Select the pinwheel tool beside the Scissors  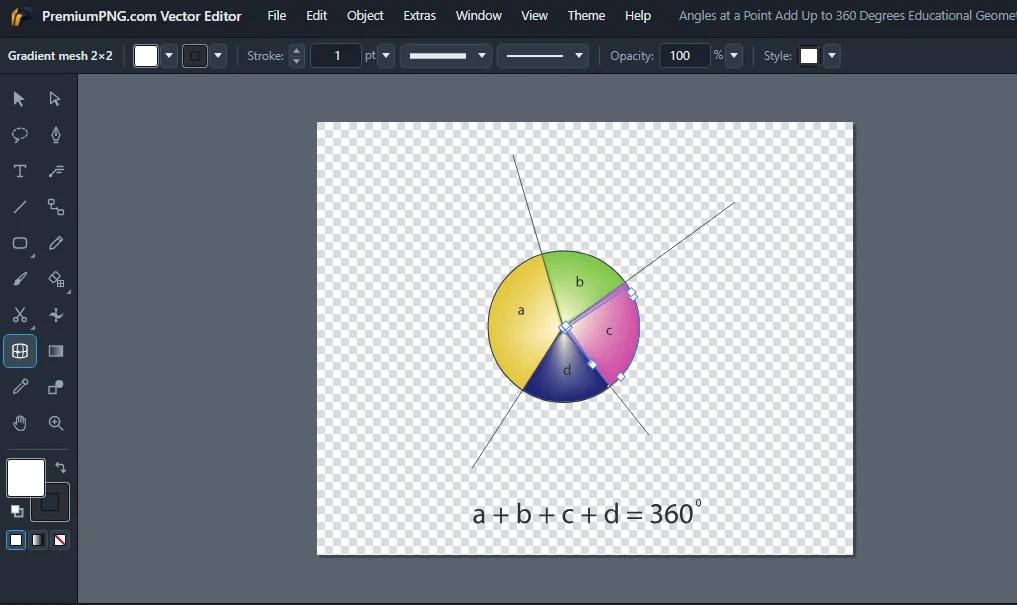[x=56, y=315]
